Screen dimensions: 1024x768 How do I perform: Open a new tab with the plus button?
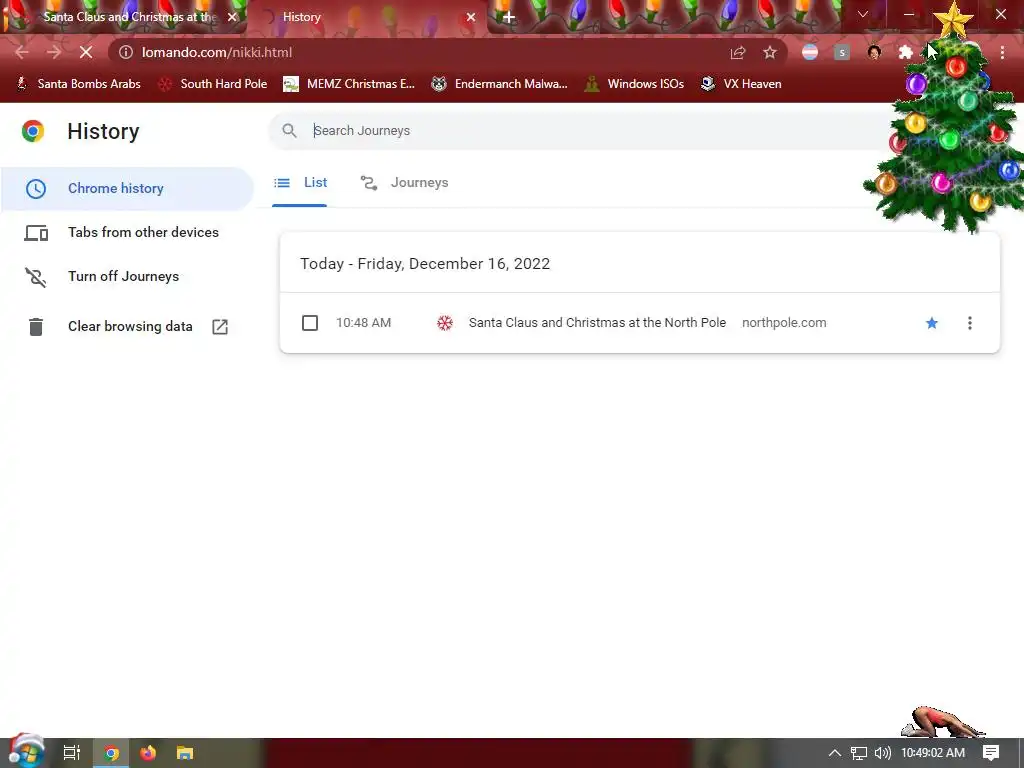pyautogui.click(x=509, y=17)
